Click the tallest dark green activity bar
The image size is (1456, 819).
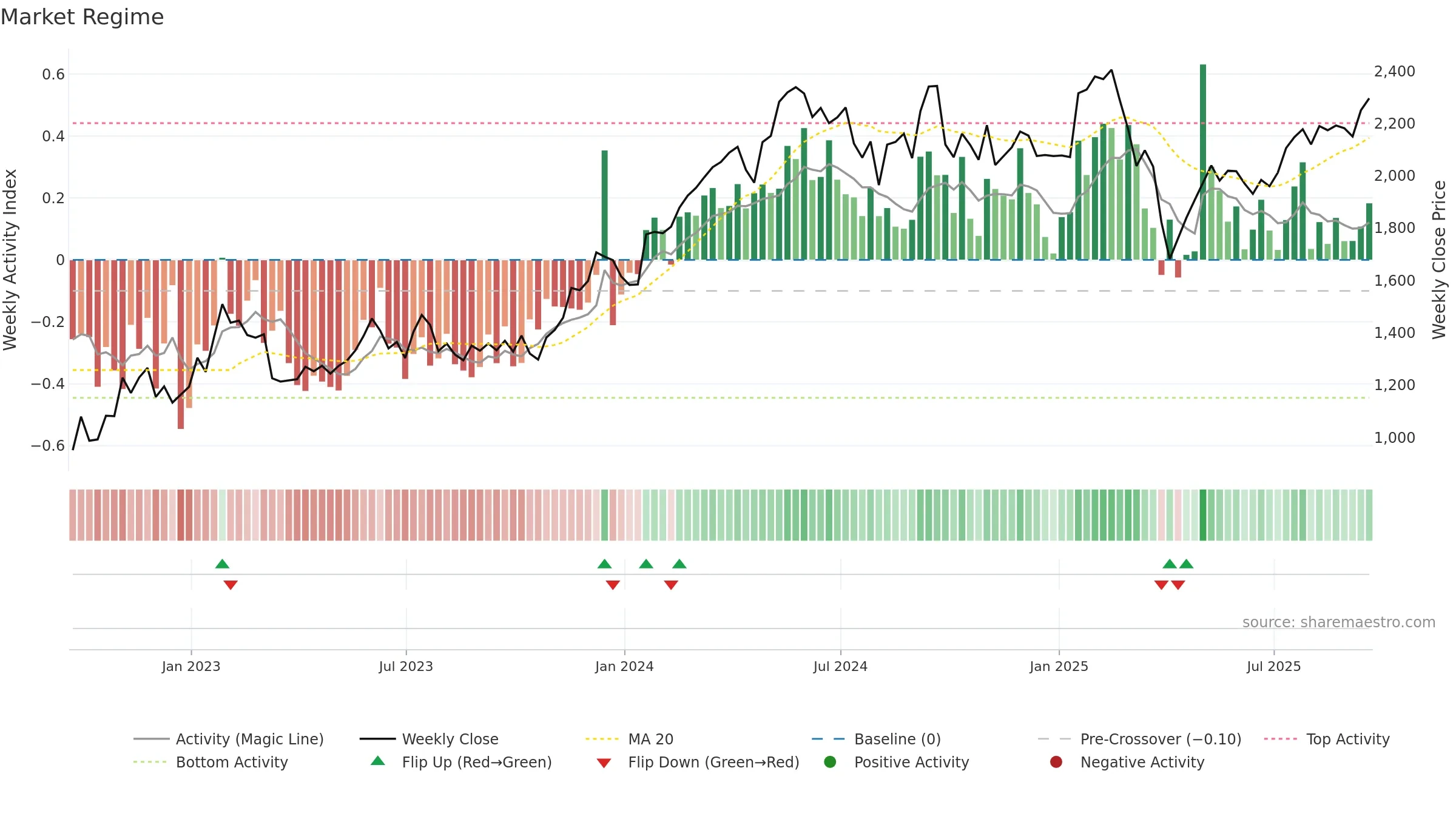tap(1203, 162)
